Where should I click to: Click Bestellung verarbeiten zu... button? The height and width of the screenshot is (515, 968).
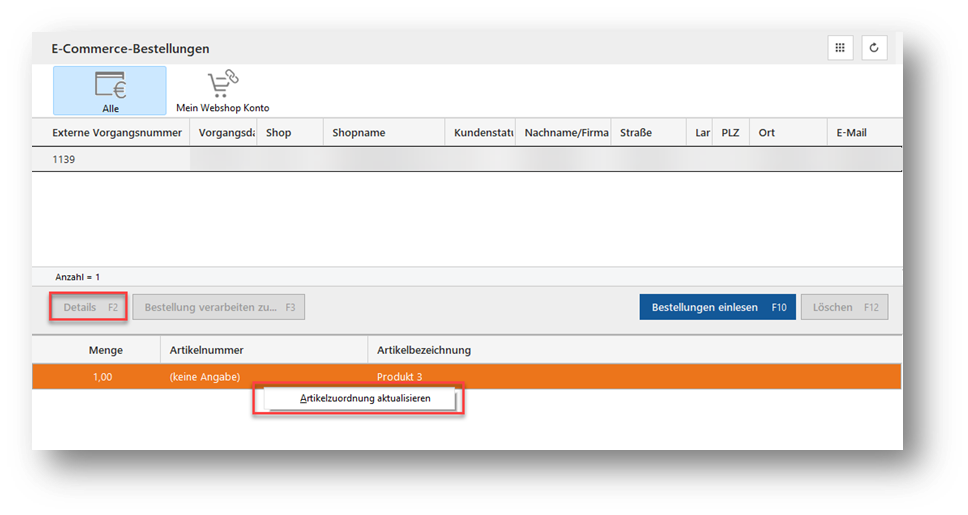(219, 307)
